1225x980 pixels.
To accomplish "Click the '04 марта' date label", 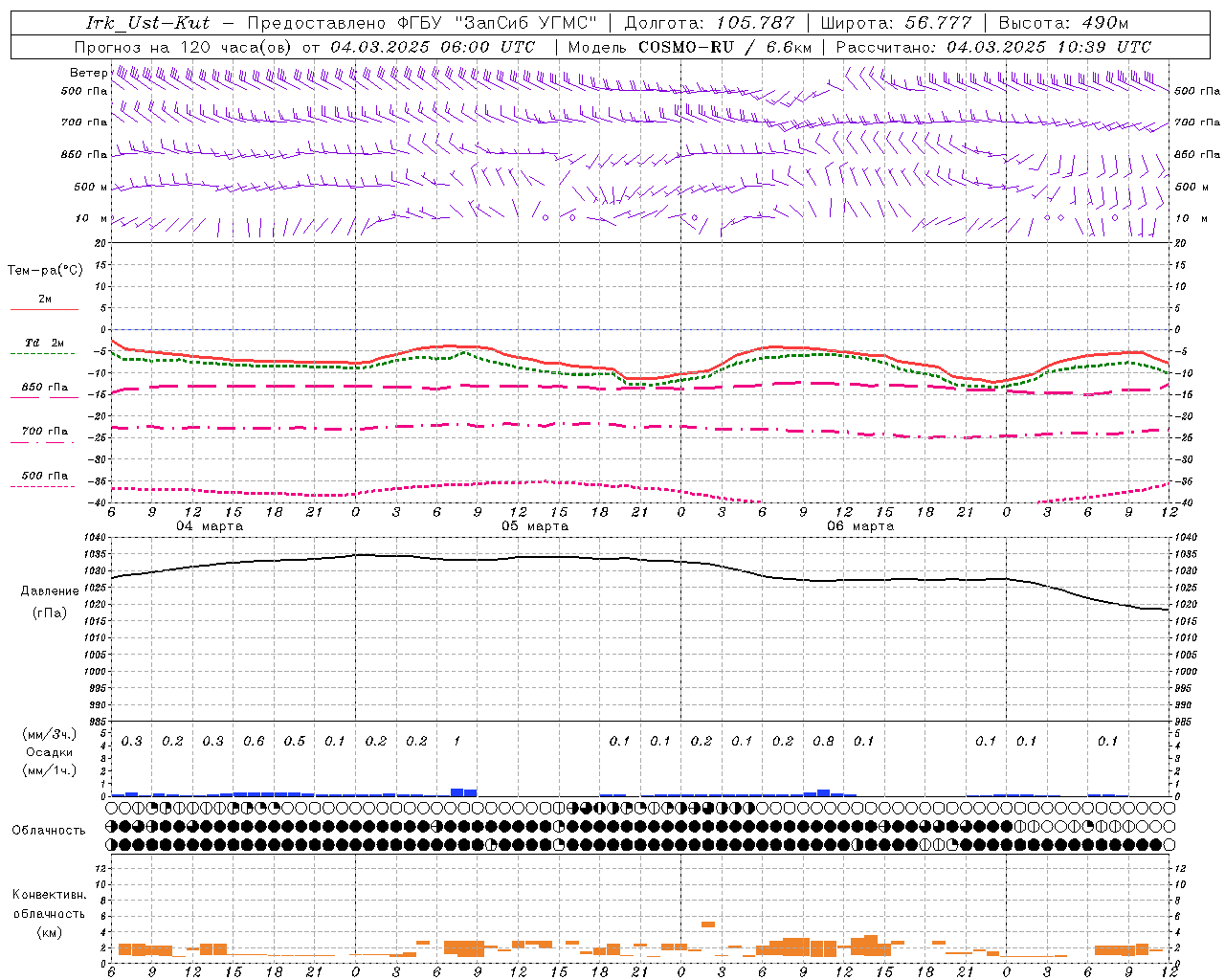I will pos(210,526).
